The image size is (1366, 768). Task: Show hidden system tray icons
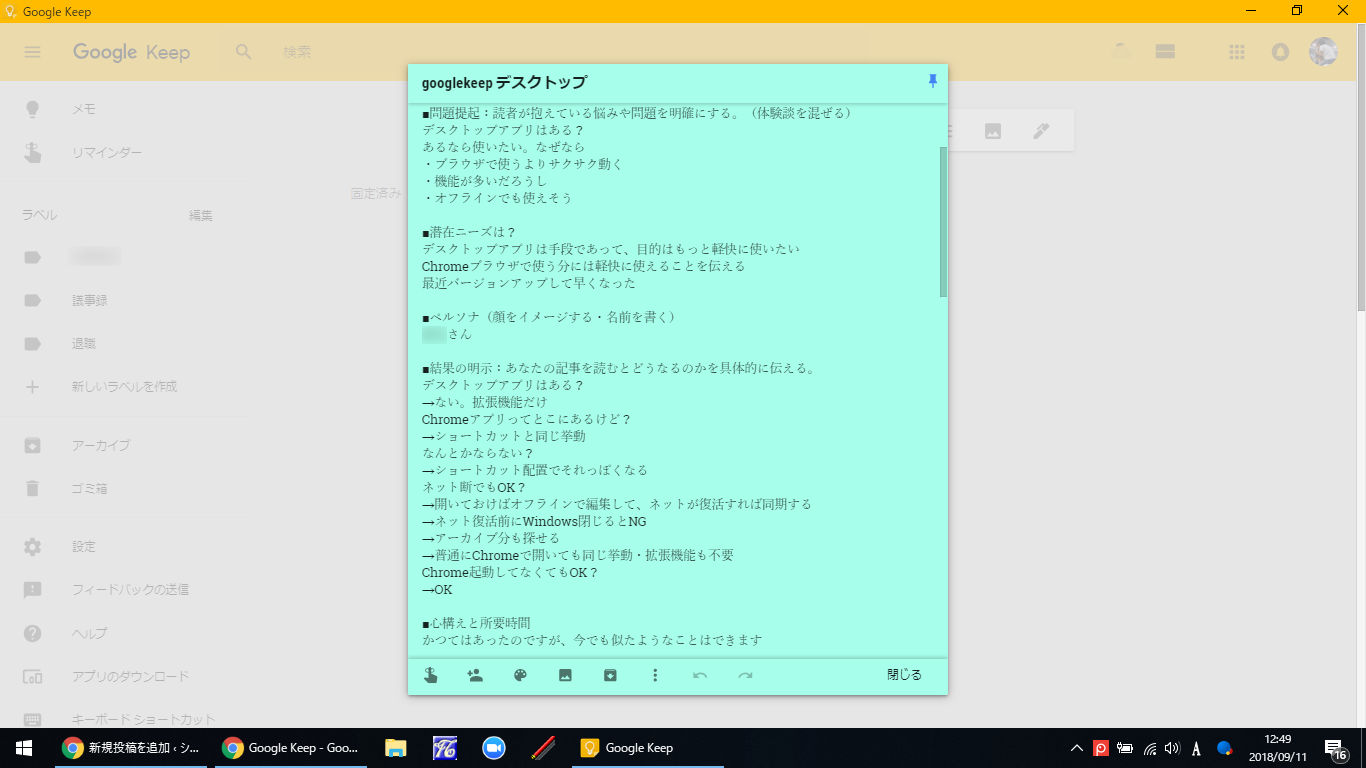pyautogui.click(x=1076, y=747)
